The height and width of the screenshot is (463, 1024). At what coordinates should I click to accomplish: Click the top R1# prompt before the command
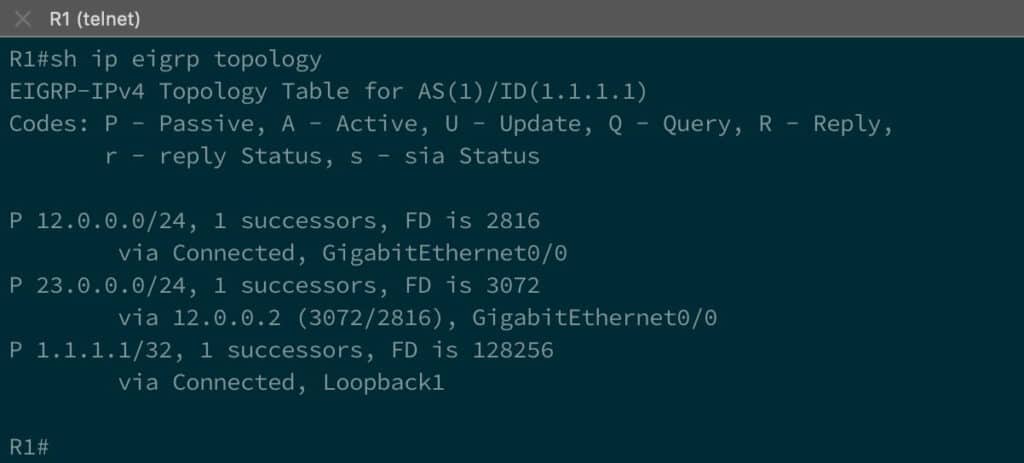tap(29, 60)
